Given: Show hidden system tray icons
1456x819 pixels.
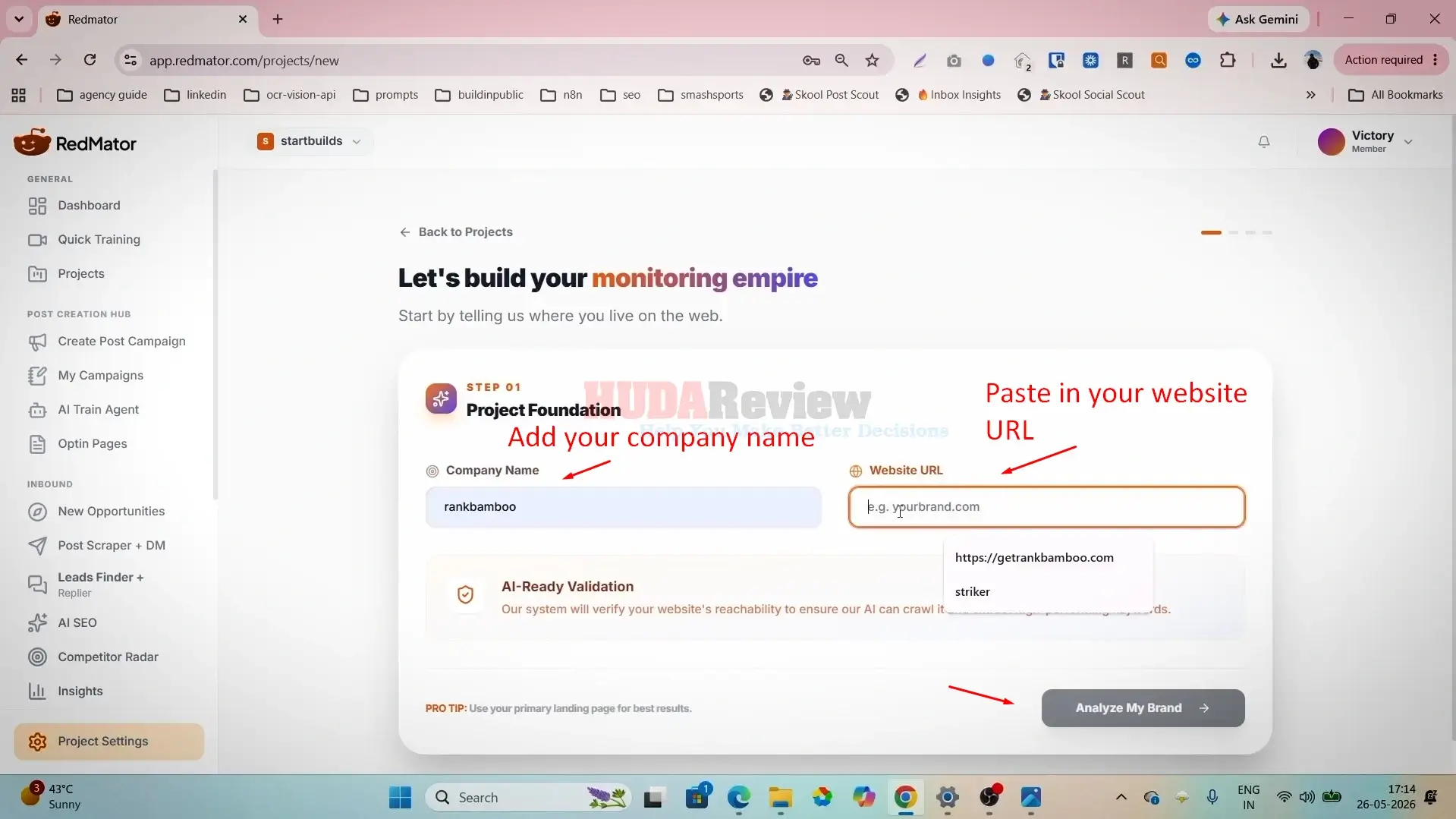Looking at the screenshot, I should coord(1121,797).
